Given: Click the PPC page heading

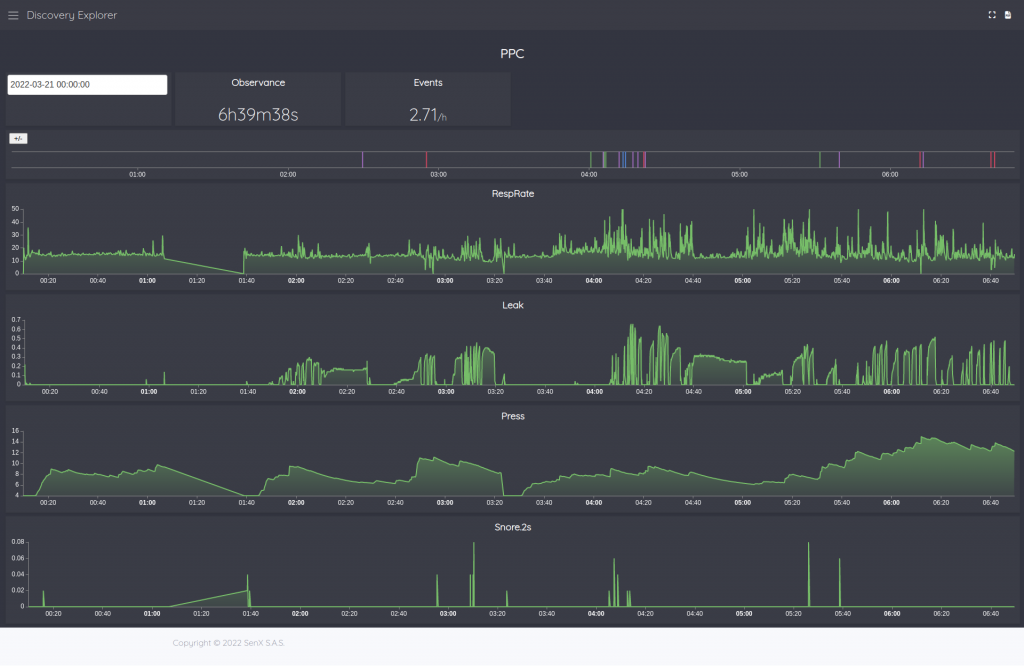Looking at the screenshot, I should [512, 54].
